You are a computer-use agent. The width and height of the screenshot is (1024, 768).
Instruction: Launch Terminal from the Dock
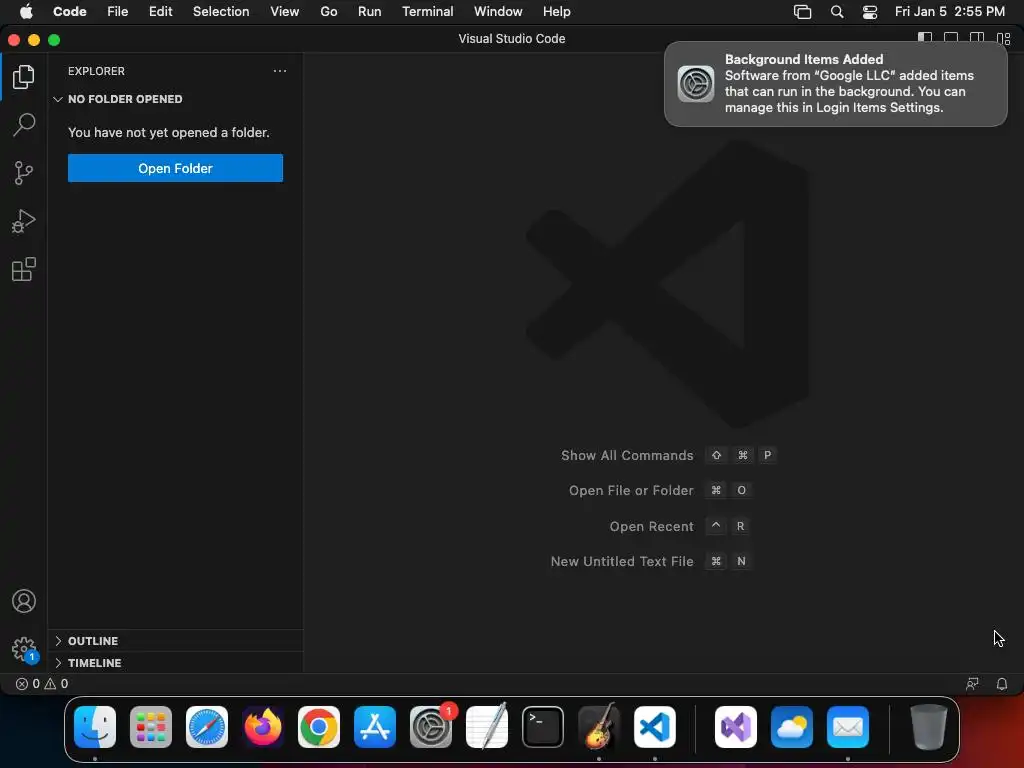[x=543, y=727]
